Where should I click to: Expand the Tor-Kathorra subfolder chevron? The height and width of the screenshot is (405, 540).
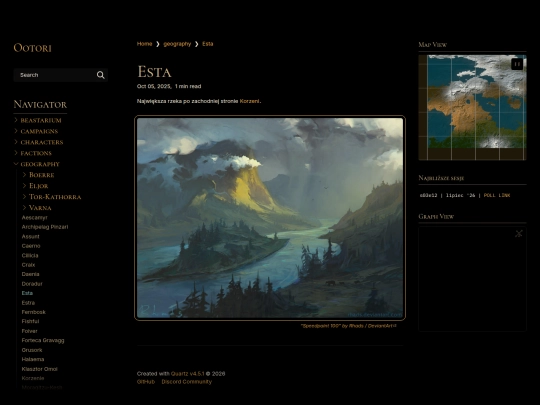coord(24,197)
